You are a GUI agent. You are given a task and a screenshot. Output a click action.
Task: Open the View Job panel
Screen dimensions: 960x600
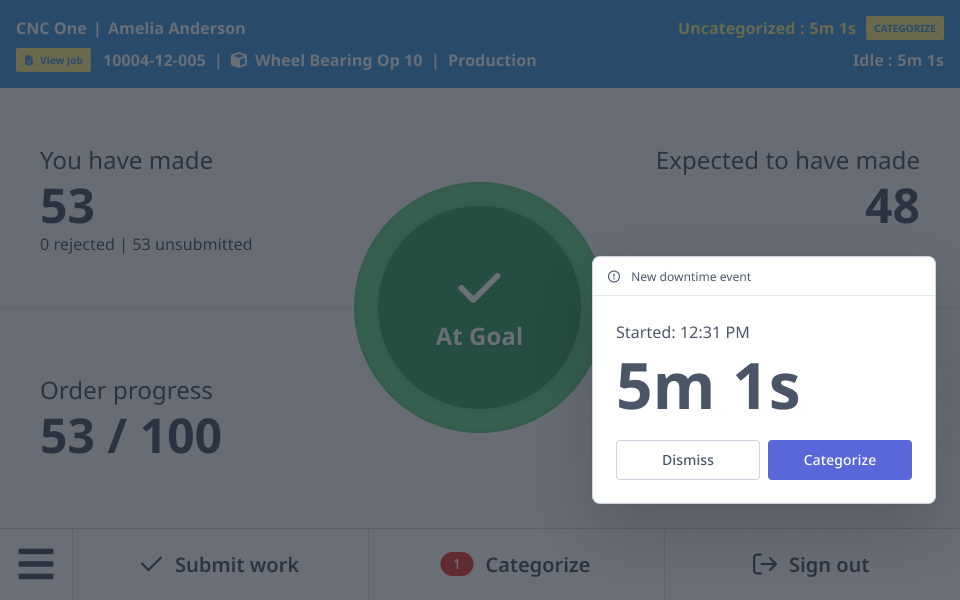tap(53, 60)
